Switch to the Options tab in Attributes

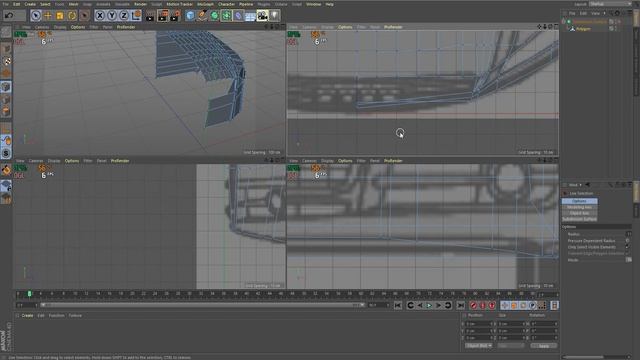[579, 201]
